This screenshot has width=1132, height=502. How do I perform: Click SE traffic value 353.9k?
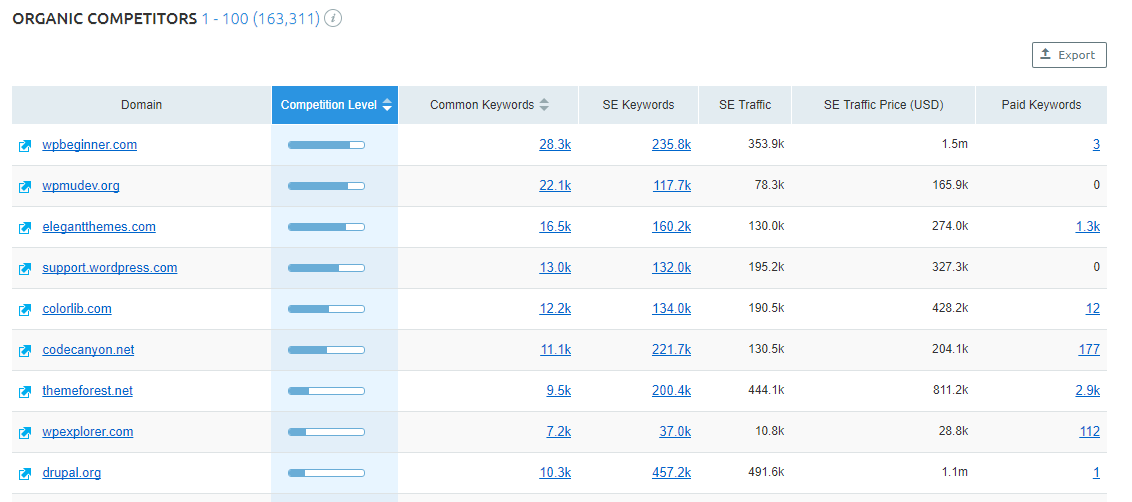pyautogui.click(x=766, y=144)
